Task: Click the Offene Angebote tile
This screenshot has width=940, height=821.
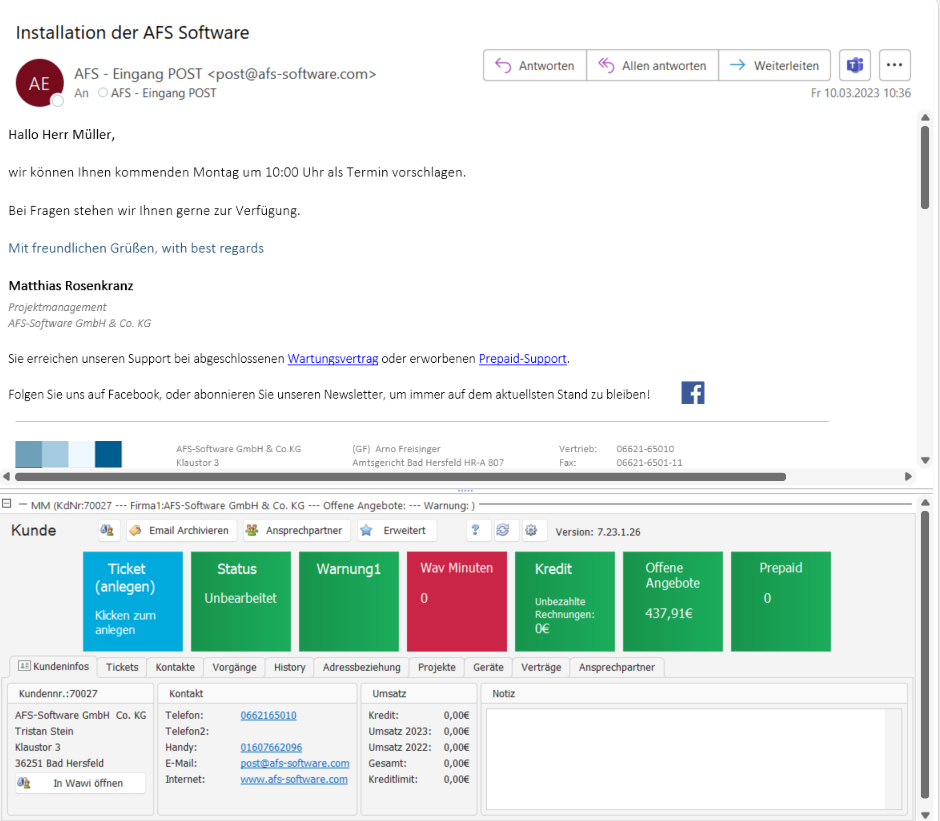Action: tap(673, 602)
